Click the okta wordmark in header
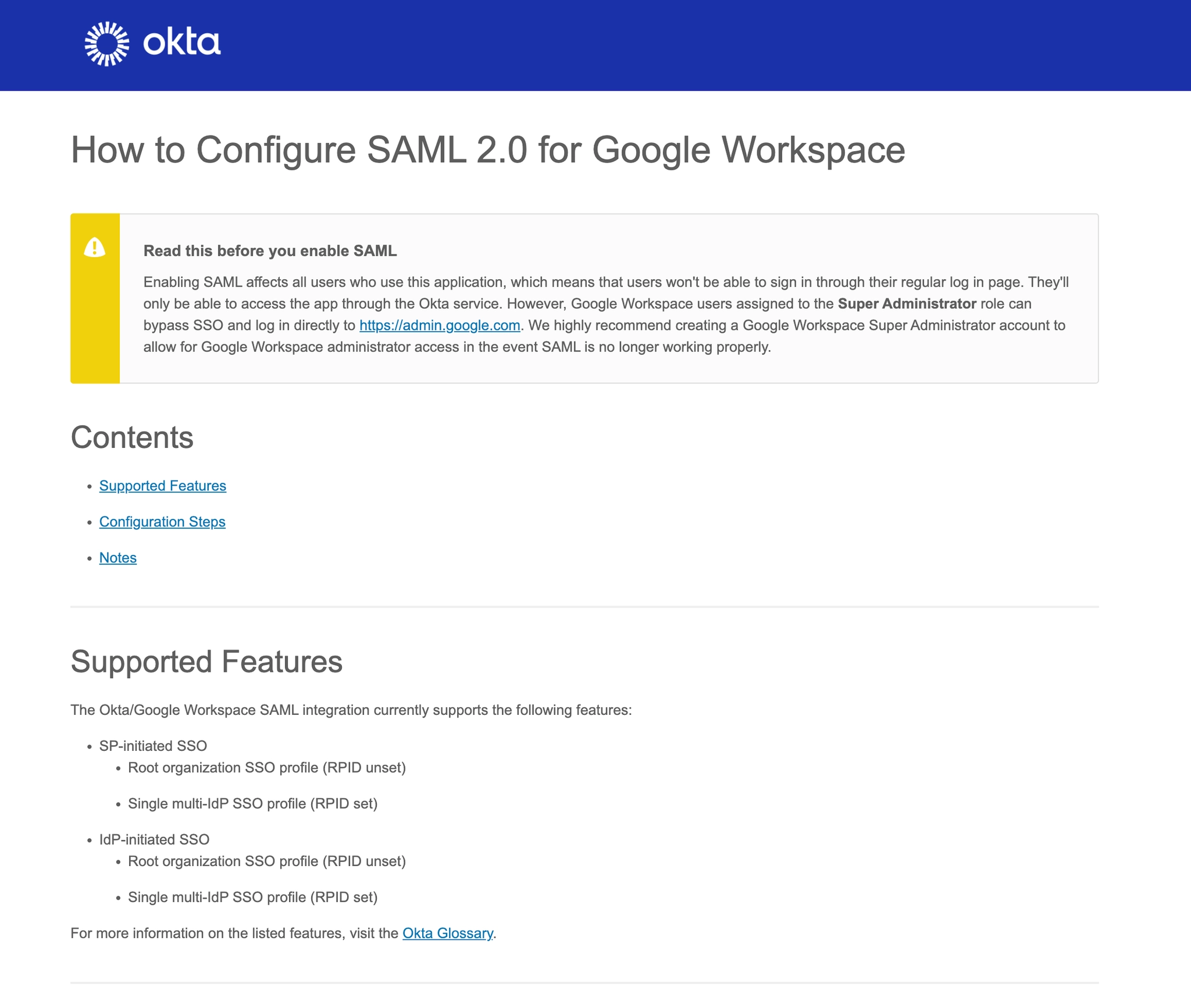Viewport: 1191px width, 1008px height. [x=182, y=43]
